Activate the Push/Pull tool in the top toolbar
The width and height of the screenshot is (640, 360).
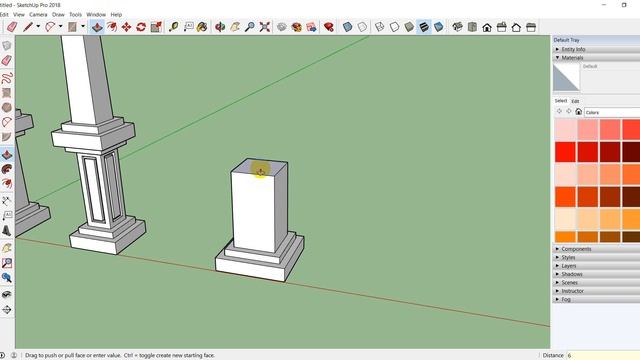(97, 27)
